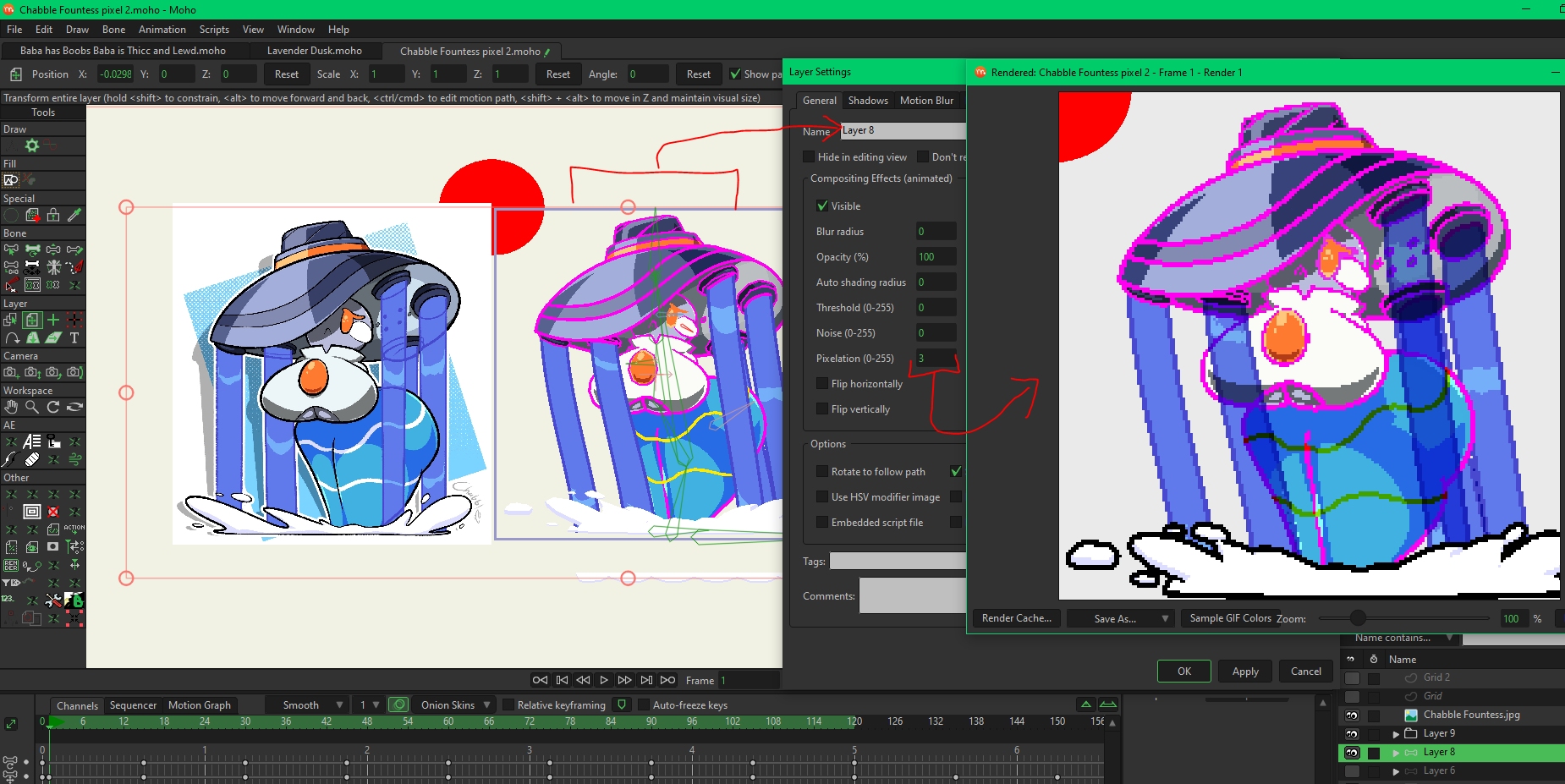Enable Flip horizontally checkbox
1565x784 pixels.
[x=821, y=384]
